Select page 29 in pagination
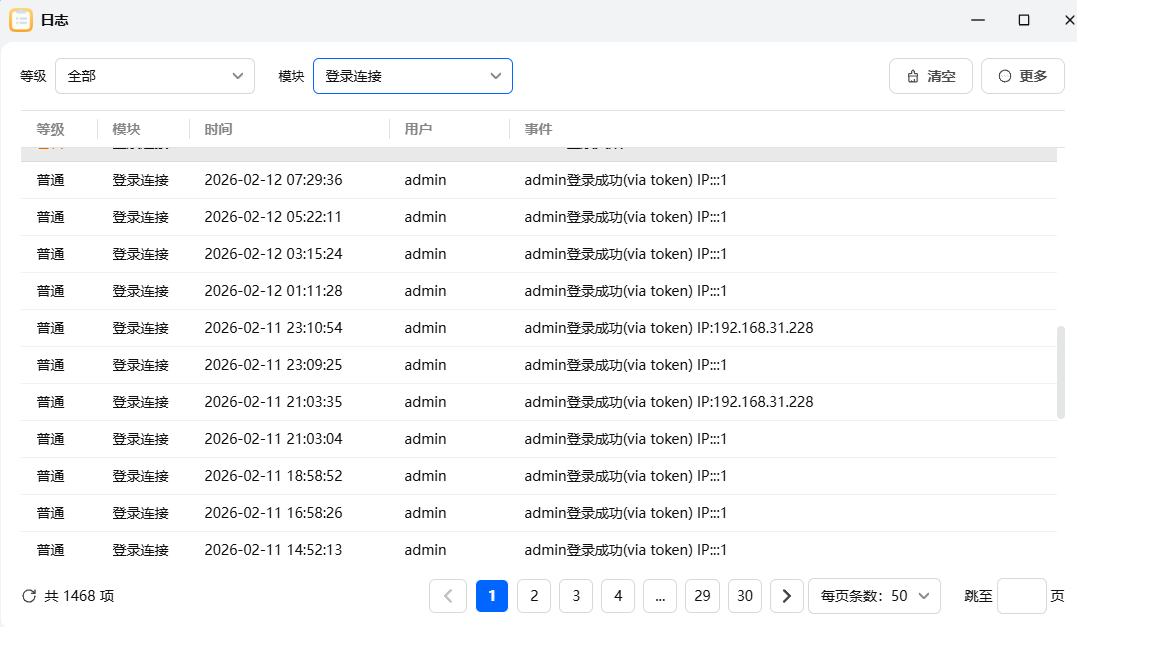This screenshot has height=648, width=1152. [x=702, y=596]
